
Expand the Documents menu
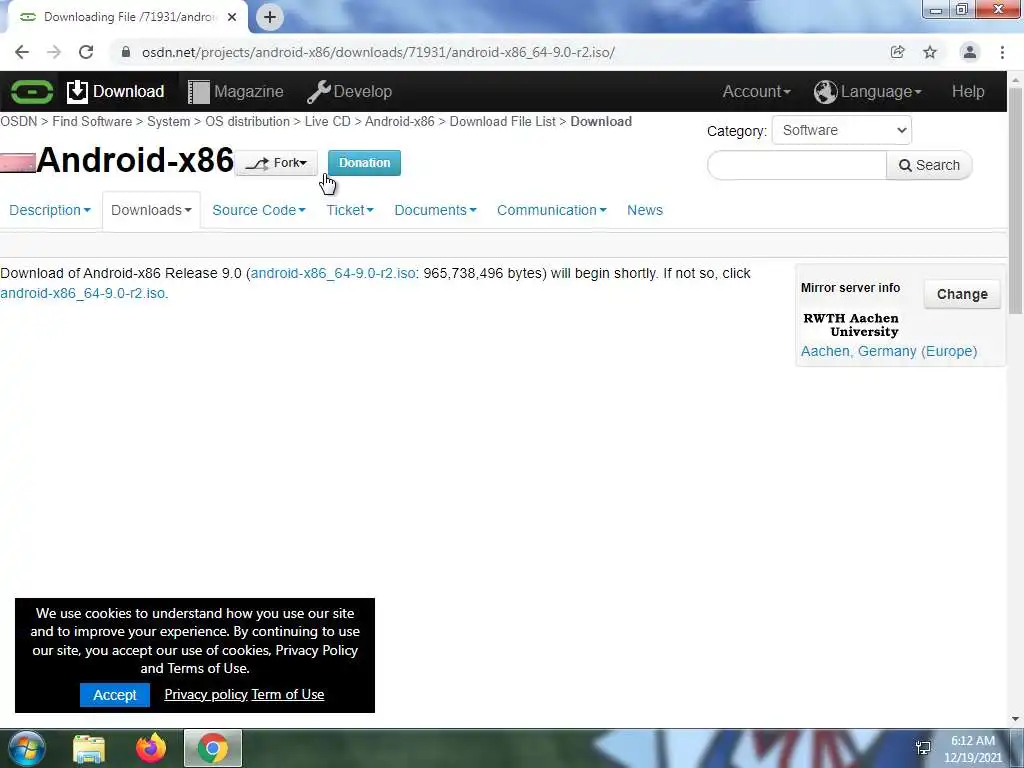(435, 210)
